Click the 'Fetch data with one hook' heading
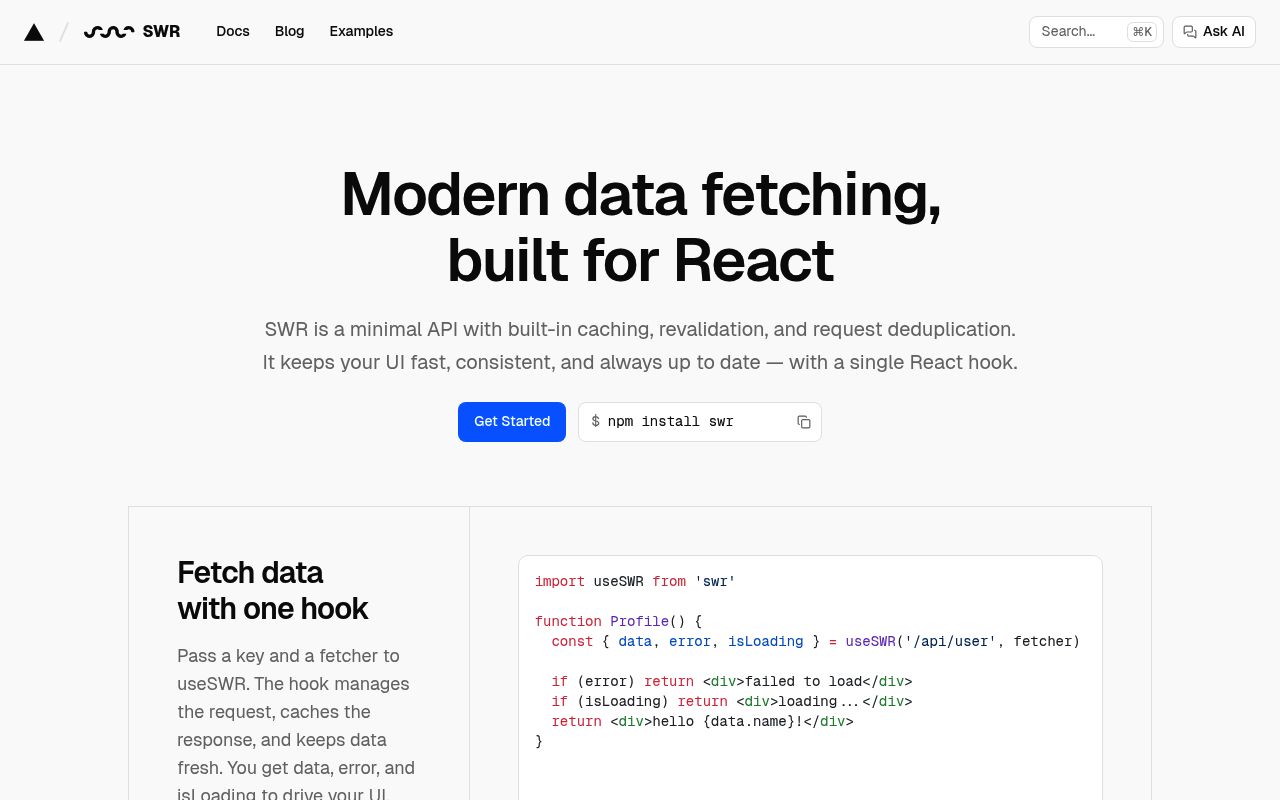This screenshot has width=1280, height=800. pos(272,590)
